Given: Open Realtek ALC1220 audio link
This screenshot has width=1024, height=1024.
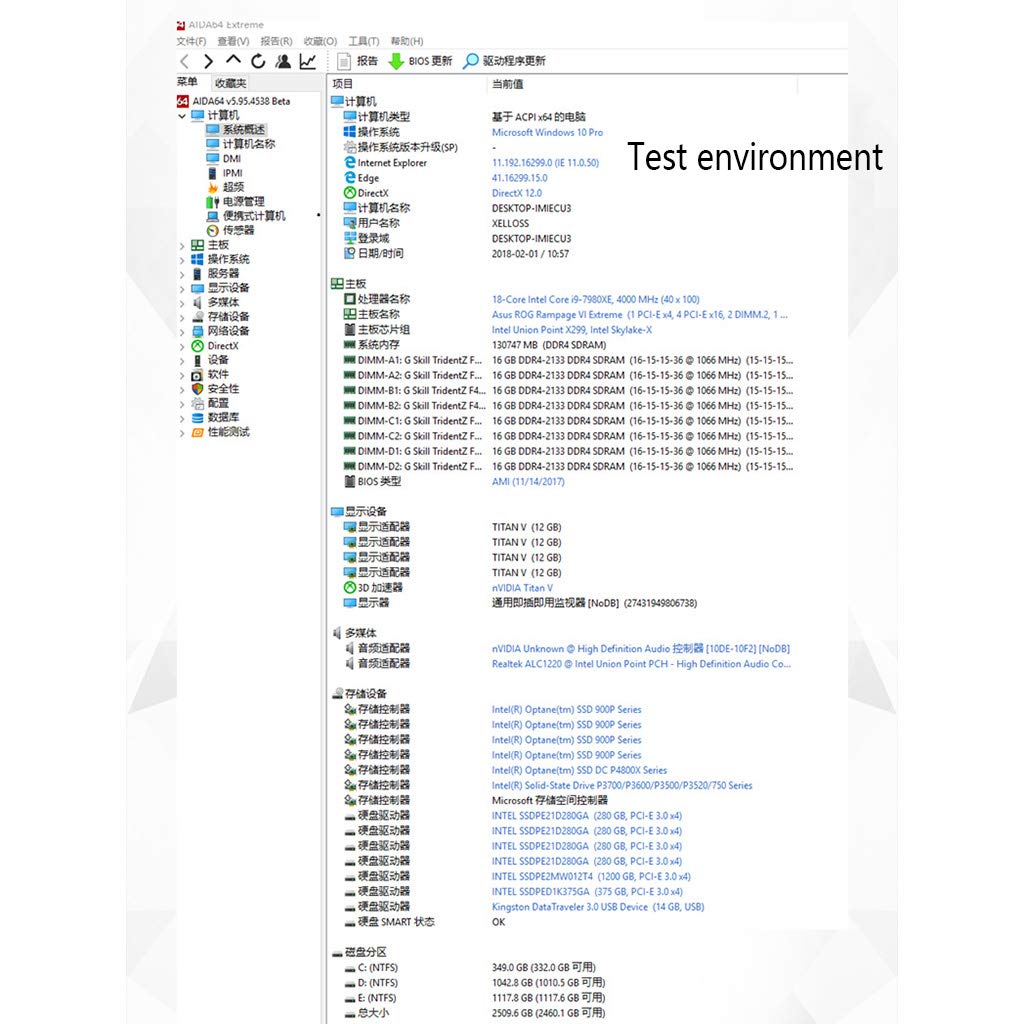Looking at the screenshot, I should pos(641,664).
